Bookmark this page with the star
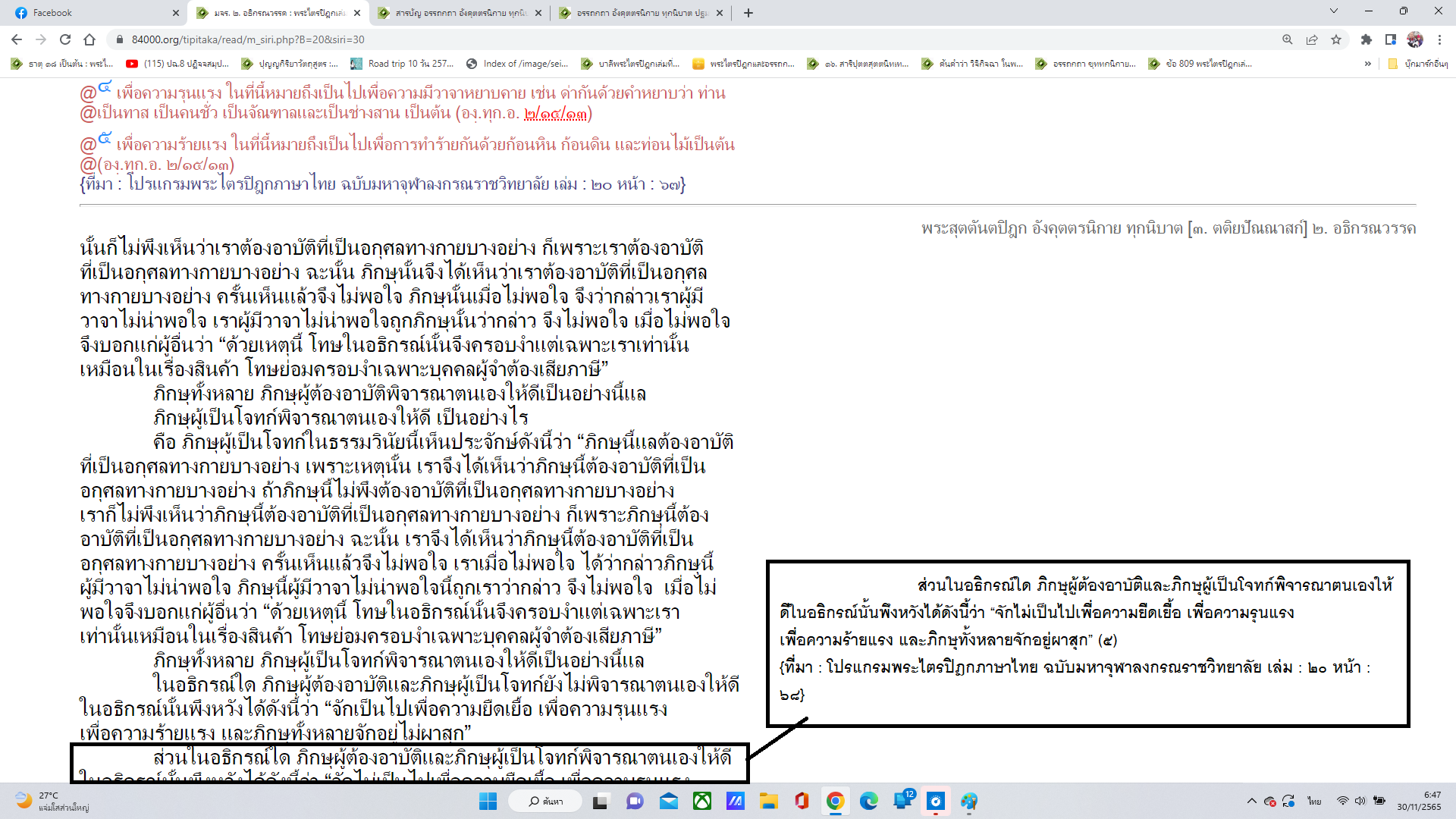1456x819 pixels. click(1336, 39)
